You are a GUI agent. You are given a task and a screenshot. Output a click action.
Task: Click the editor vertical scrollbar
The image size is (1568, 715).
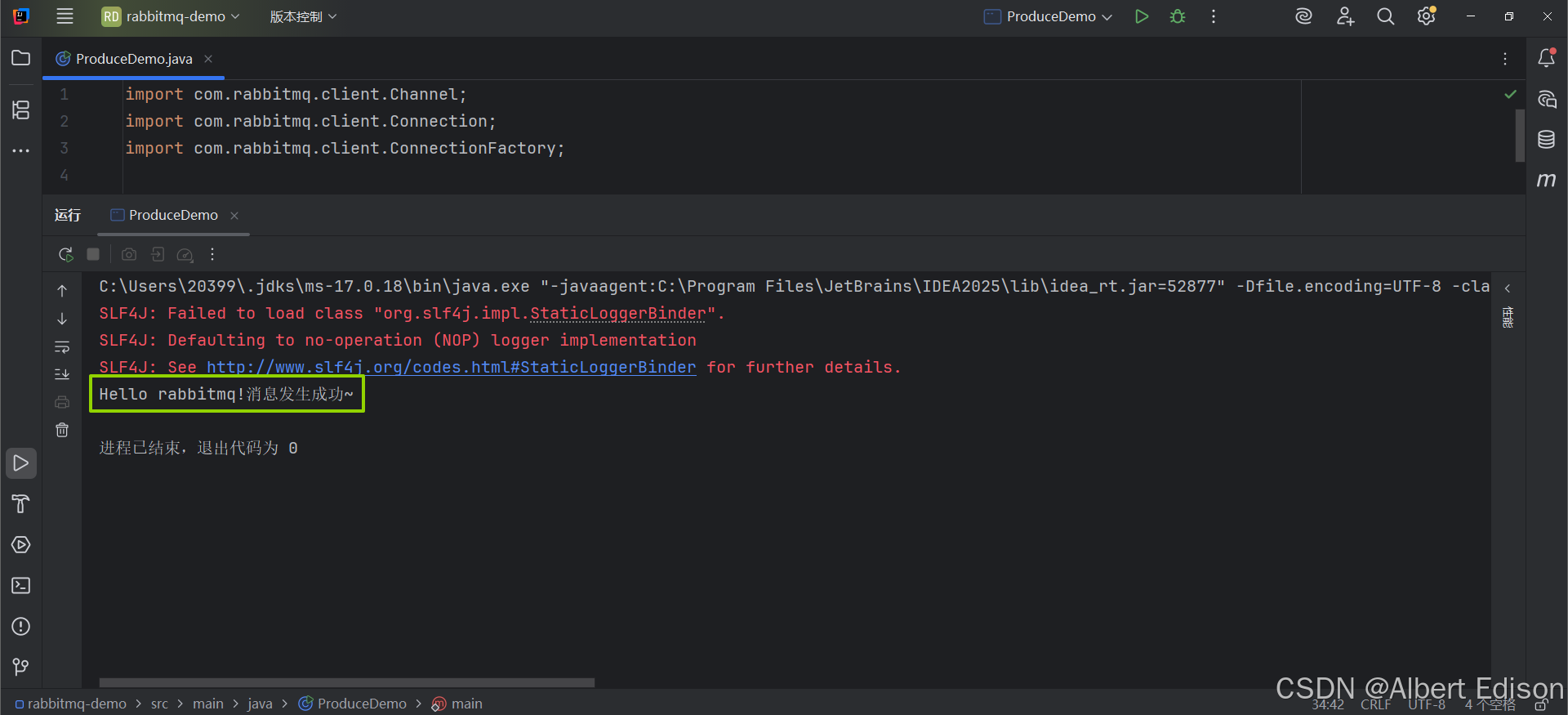coord(1520,136)
